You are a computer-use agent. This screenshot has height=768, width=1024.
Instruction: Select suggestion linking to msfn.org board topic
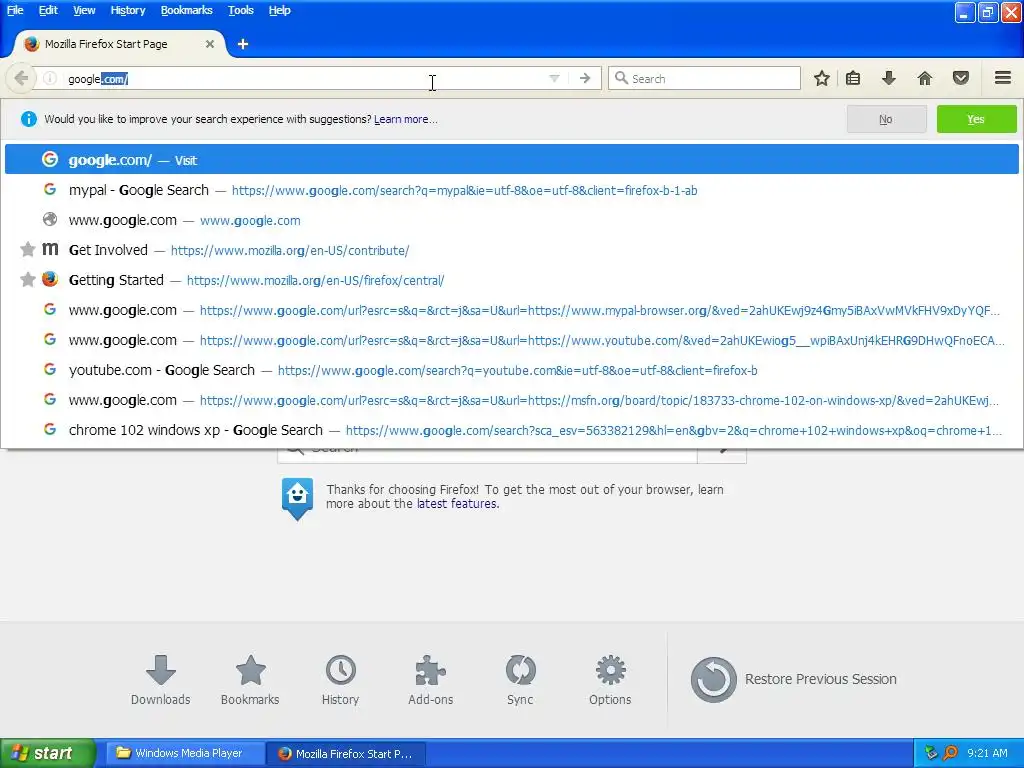point(511,400)
